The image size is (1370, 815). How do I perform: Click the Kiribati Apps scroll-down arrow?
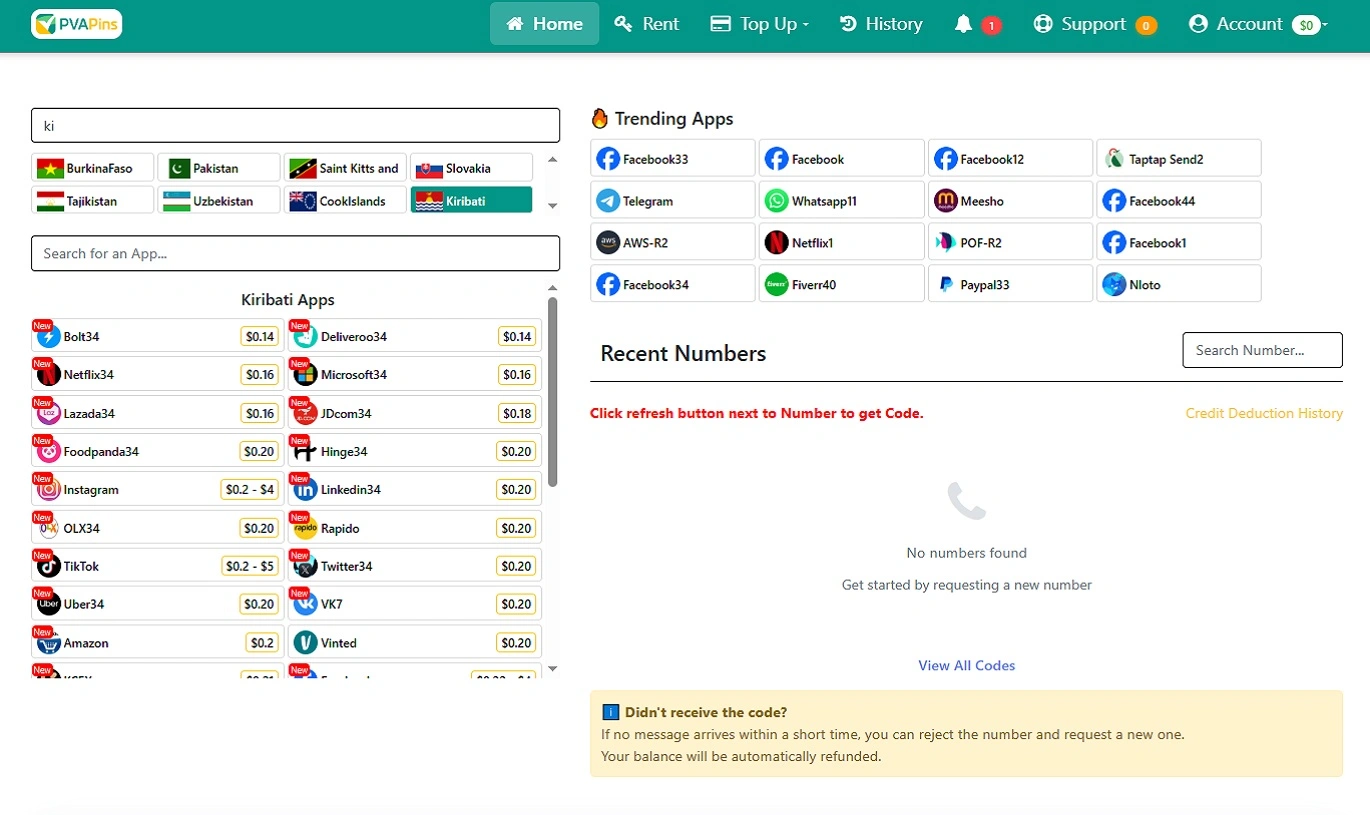pos(553,669)
